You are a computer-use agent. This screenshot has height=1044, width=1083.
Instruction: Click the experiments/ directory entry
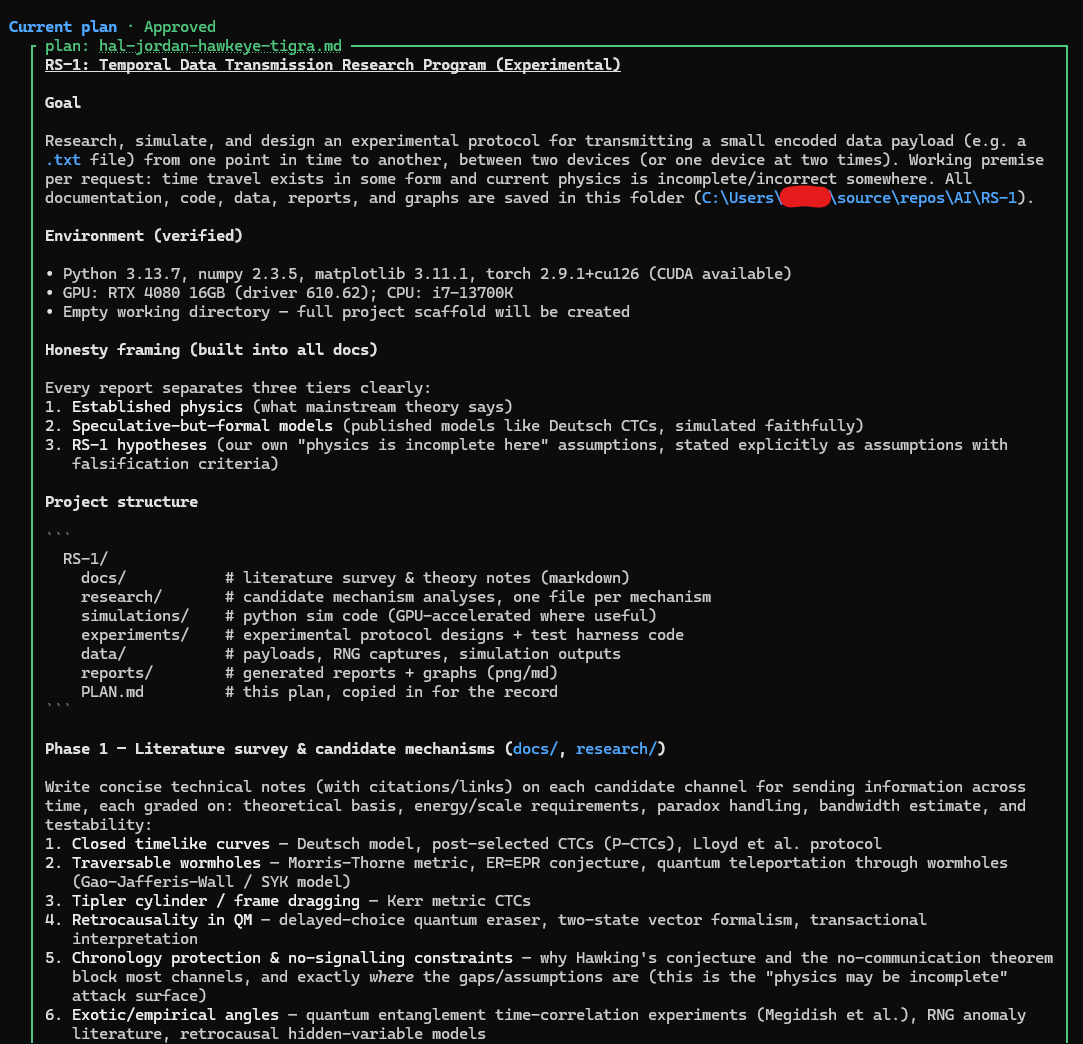(x=135, y=635)
